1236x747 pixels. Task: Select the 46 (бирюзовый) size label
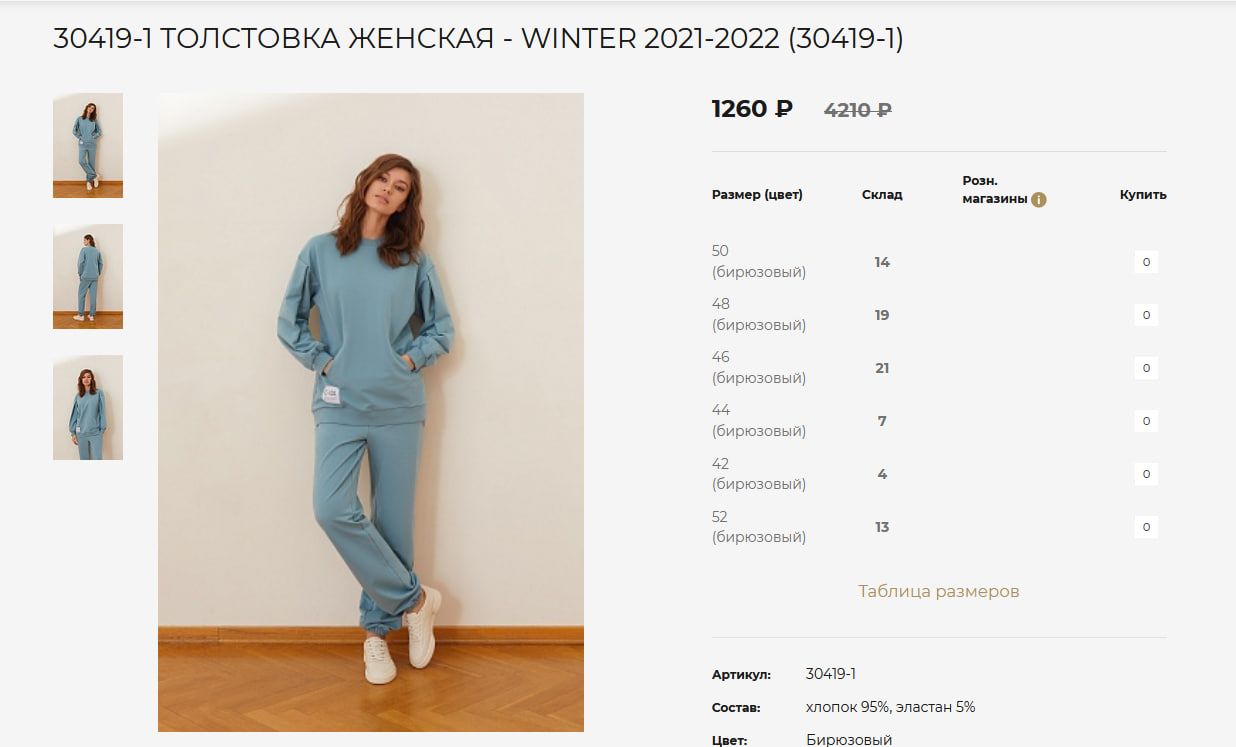(x=759, y=367)
